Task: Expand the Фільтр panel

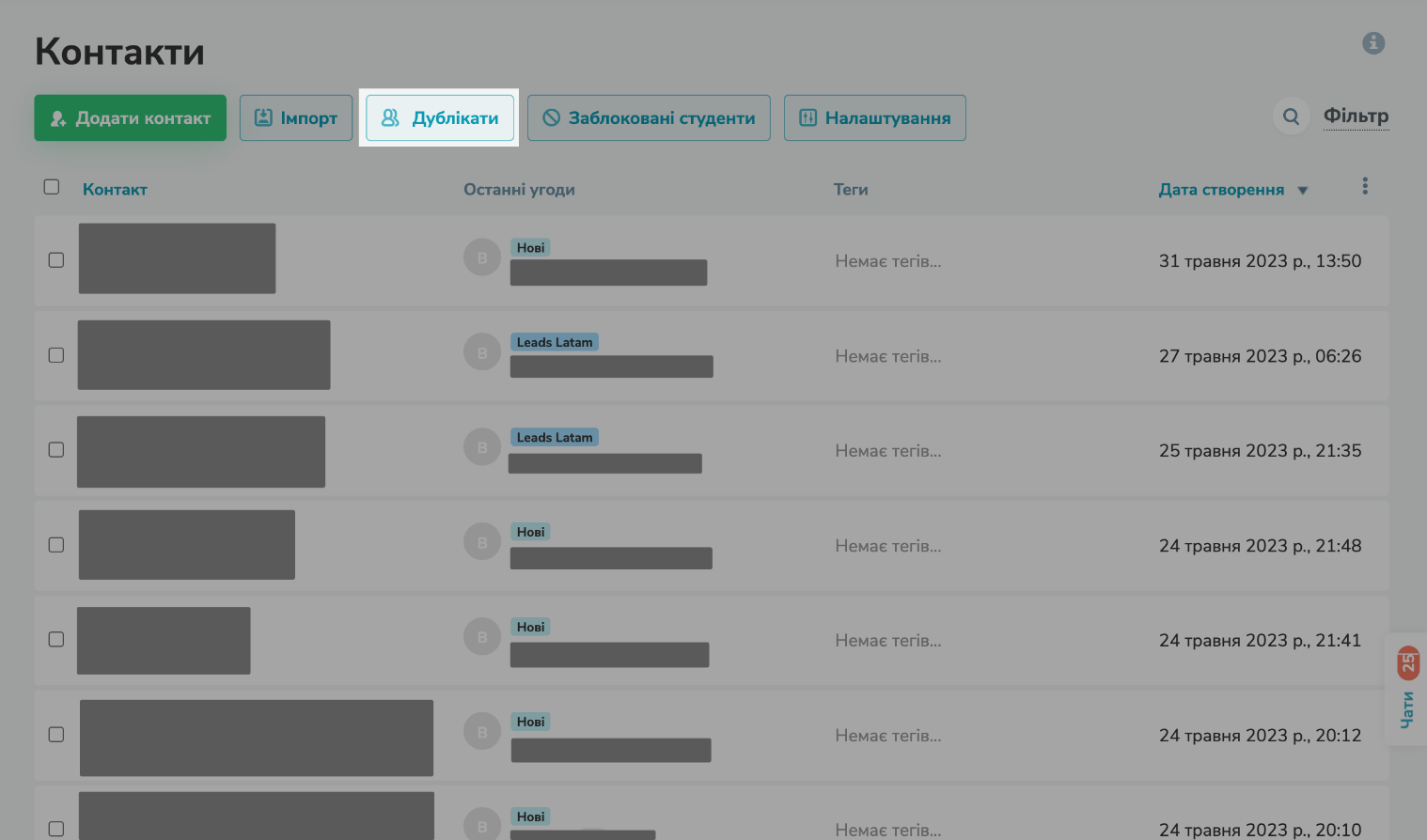Action: (1356, 117)
